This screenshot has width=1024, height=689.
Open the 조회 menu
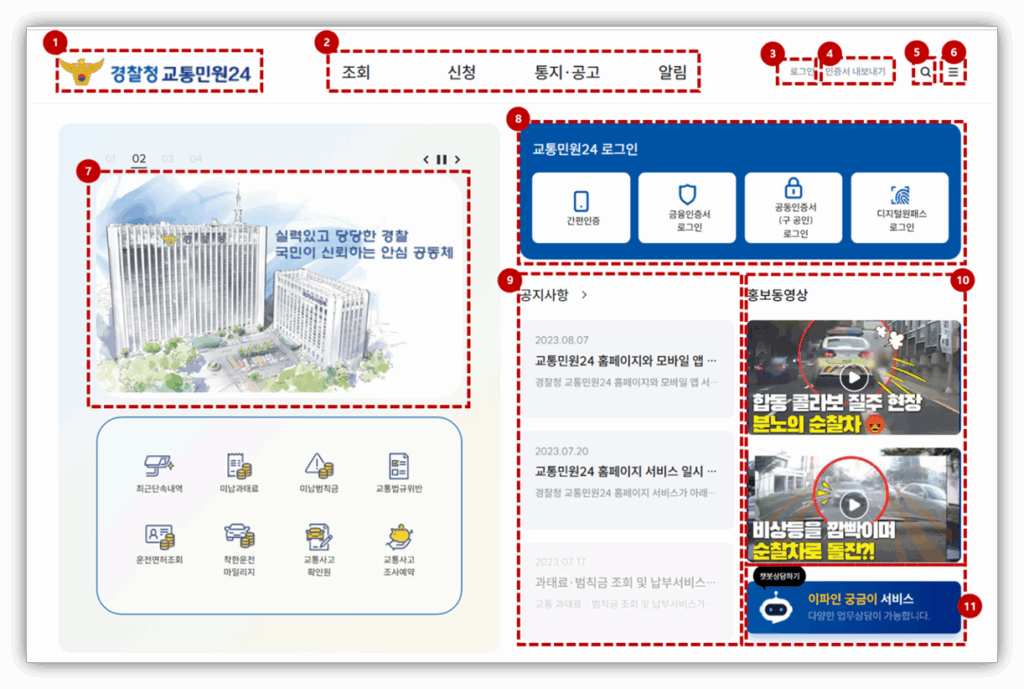(356, 72)
